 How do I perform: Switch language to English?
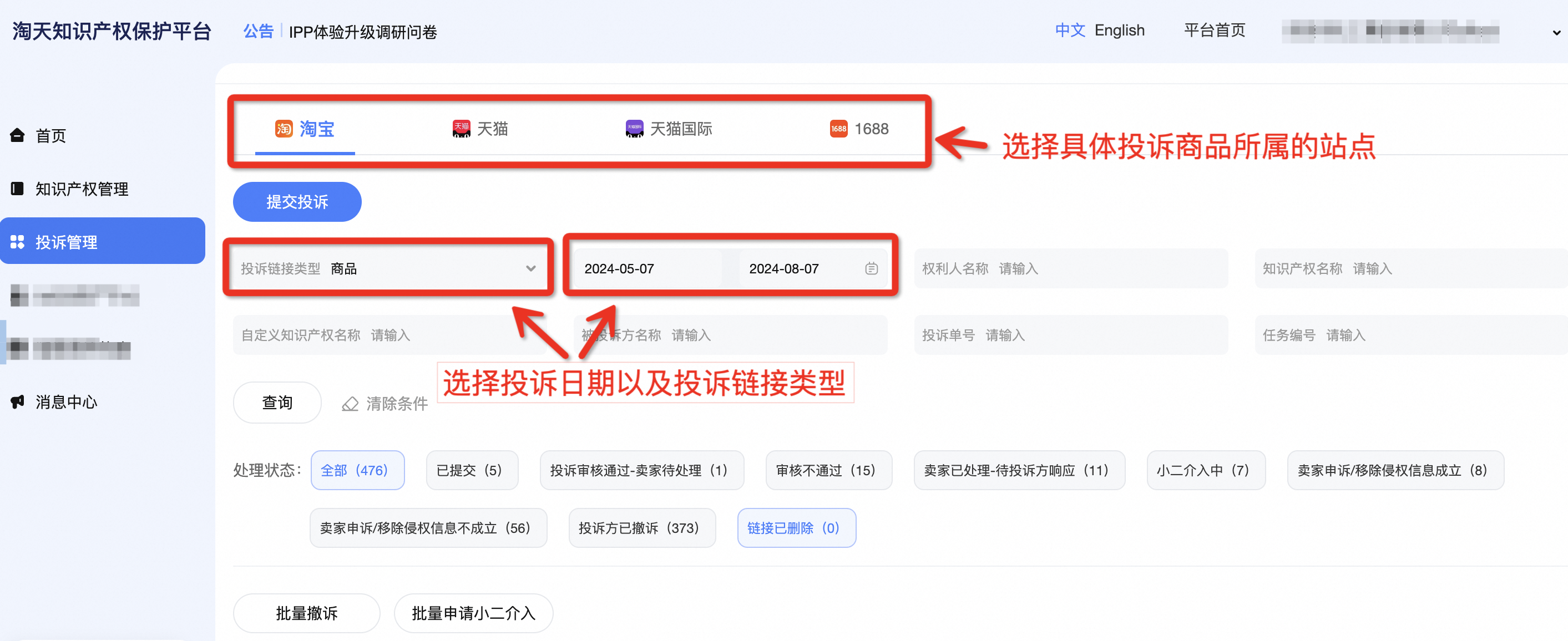[1119, 30]
